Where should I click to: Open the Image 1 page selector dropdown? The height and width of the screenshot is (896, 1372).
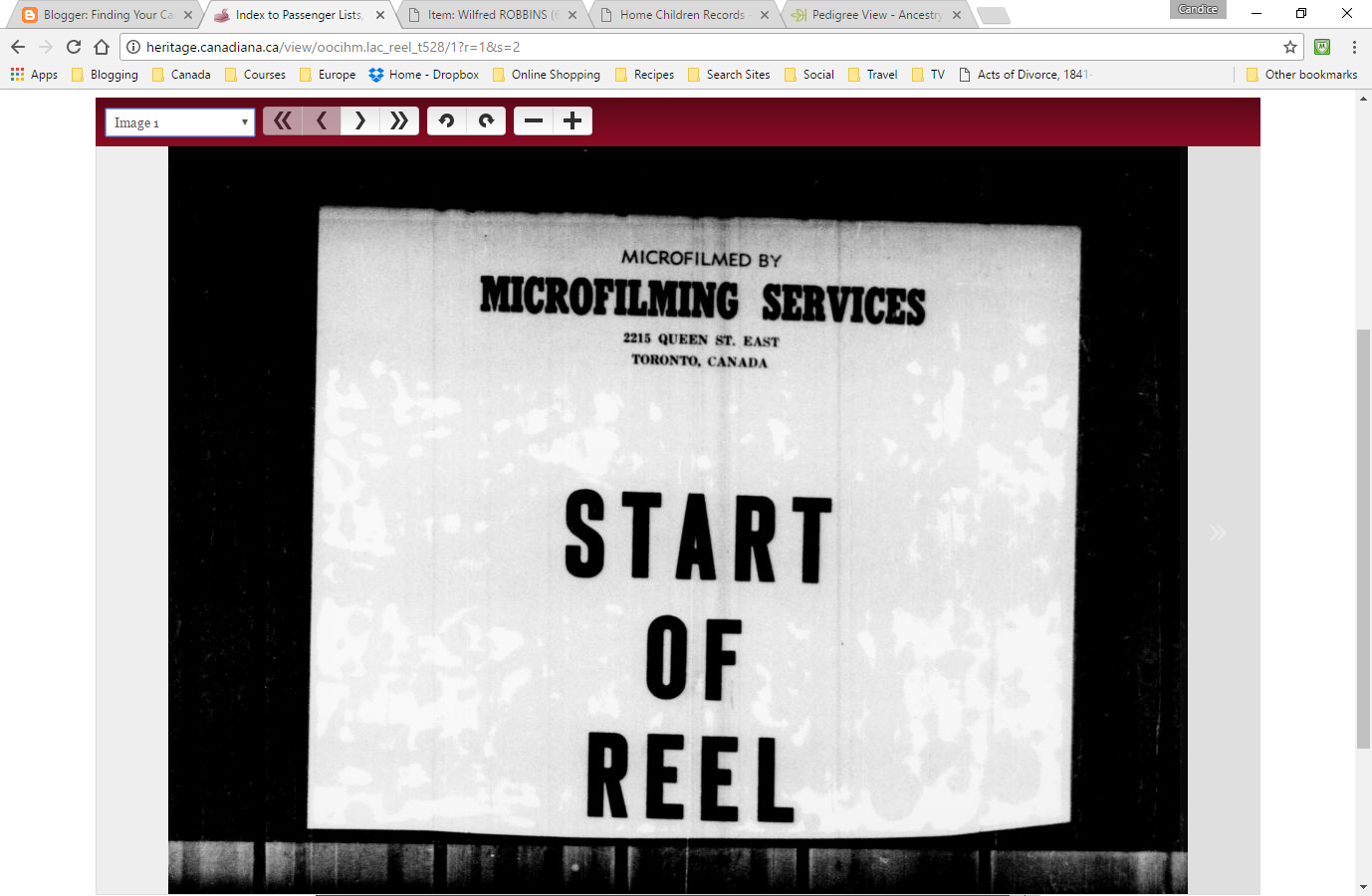[180, 122]
